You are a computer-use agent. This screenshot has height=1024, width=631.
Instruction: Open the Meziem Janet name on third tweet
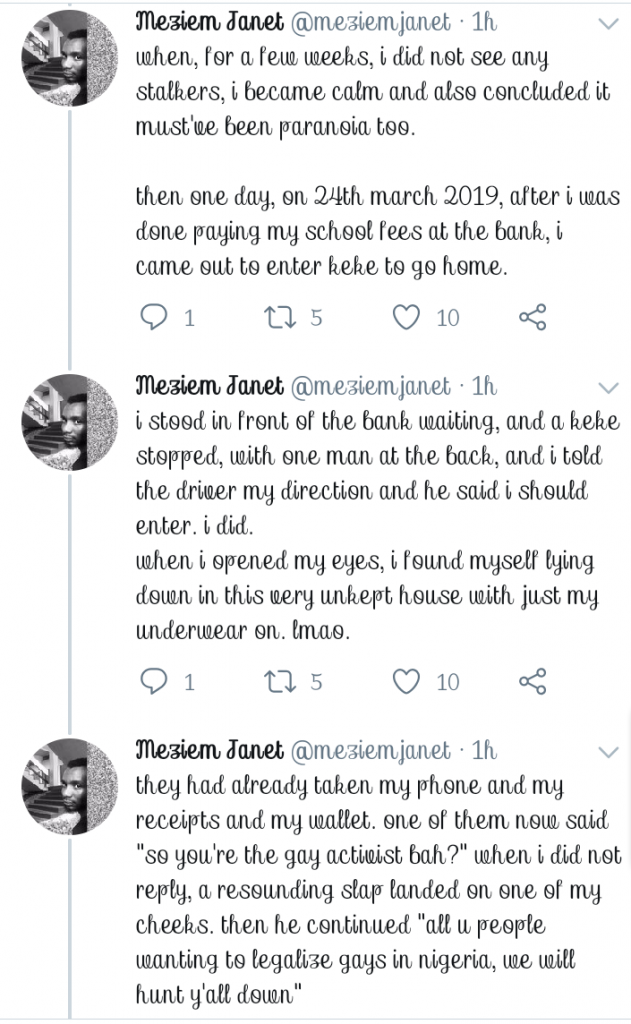point(209,750)
